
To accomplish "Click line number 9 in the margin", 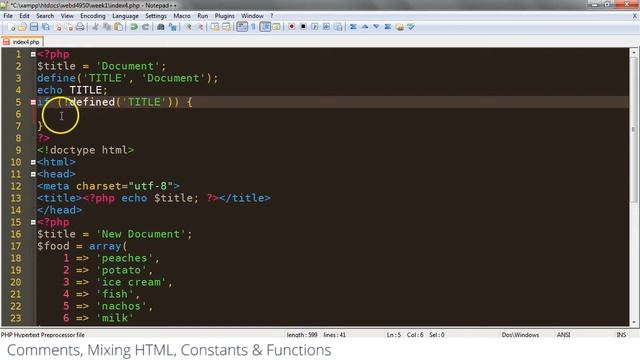I will point(18,150).
